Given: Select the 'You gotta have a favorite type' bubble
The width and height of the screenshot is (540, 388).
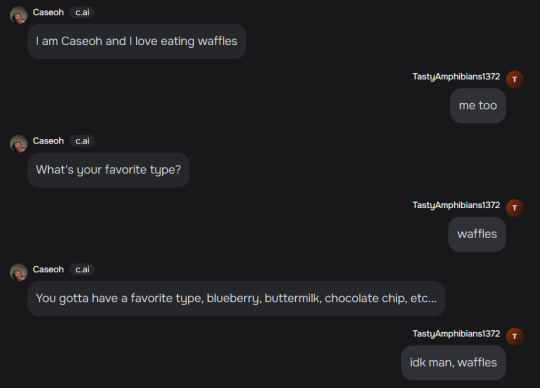Looking at the screenshot, I should 236,298.
